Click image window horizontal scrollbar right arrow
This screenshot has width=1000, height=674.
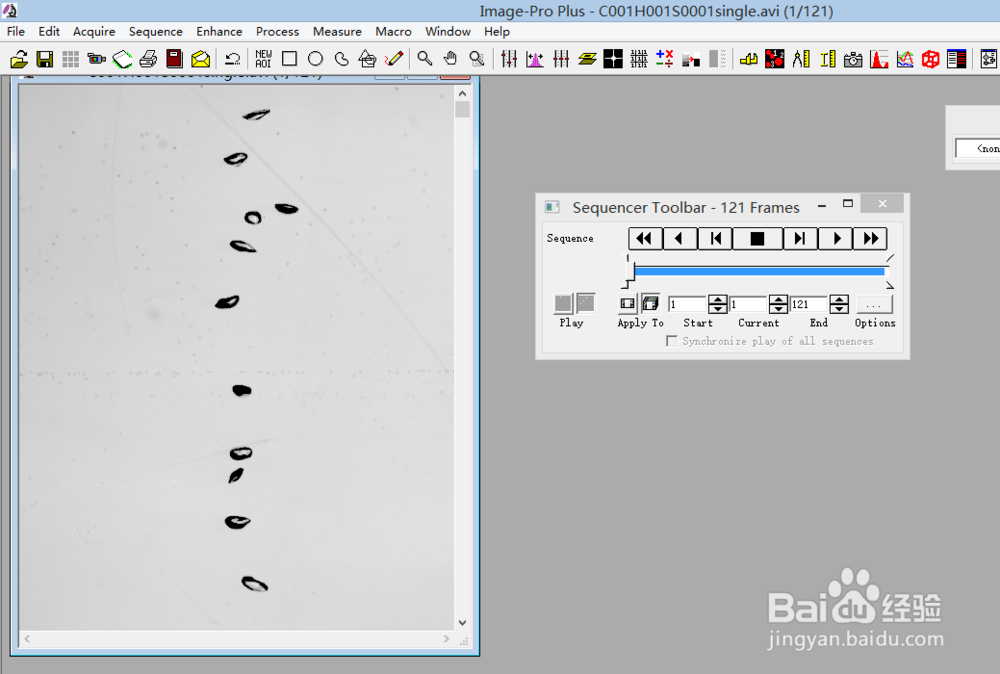point(446,638)
